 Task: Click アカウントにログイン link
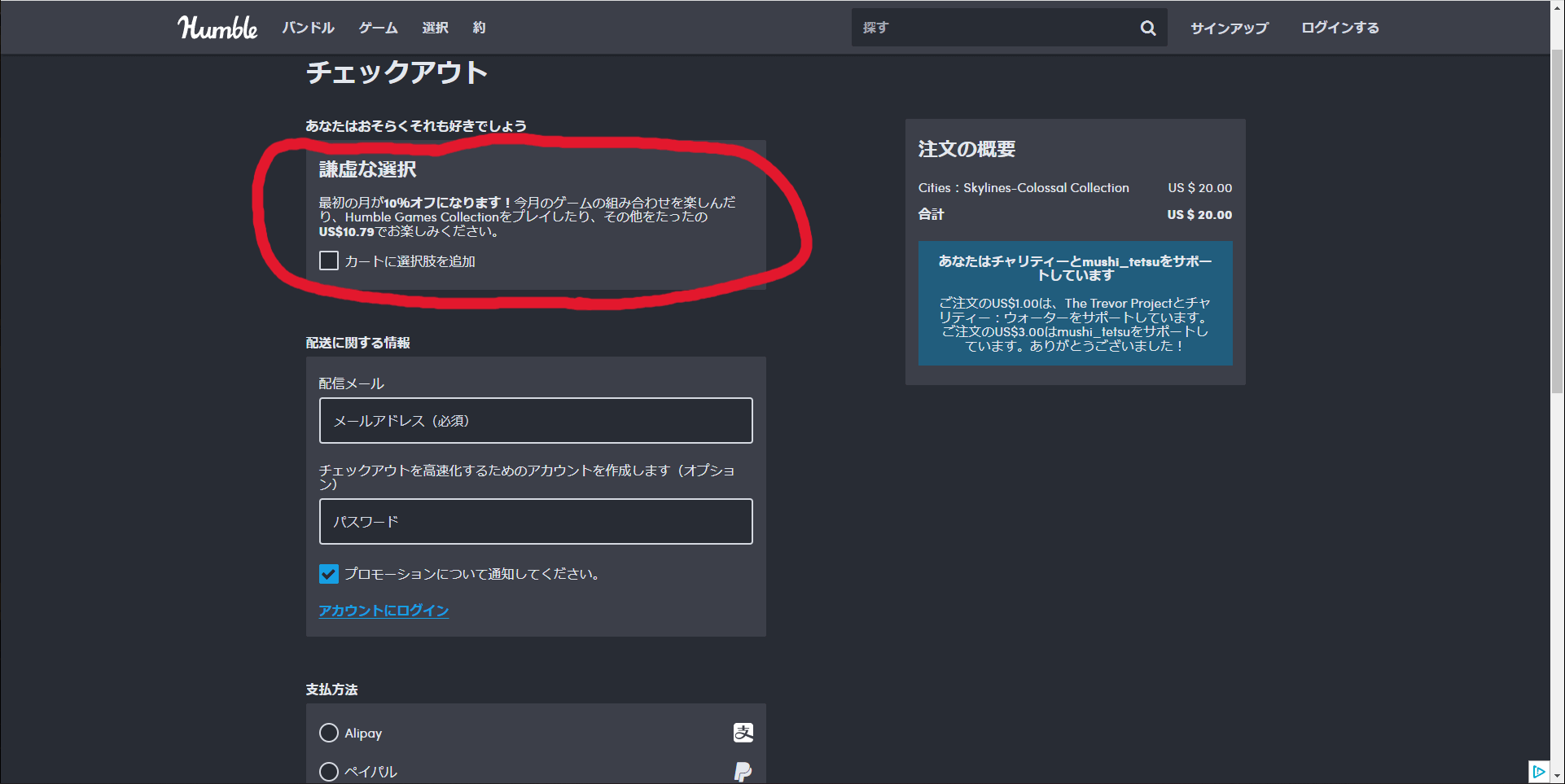384,611
